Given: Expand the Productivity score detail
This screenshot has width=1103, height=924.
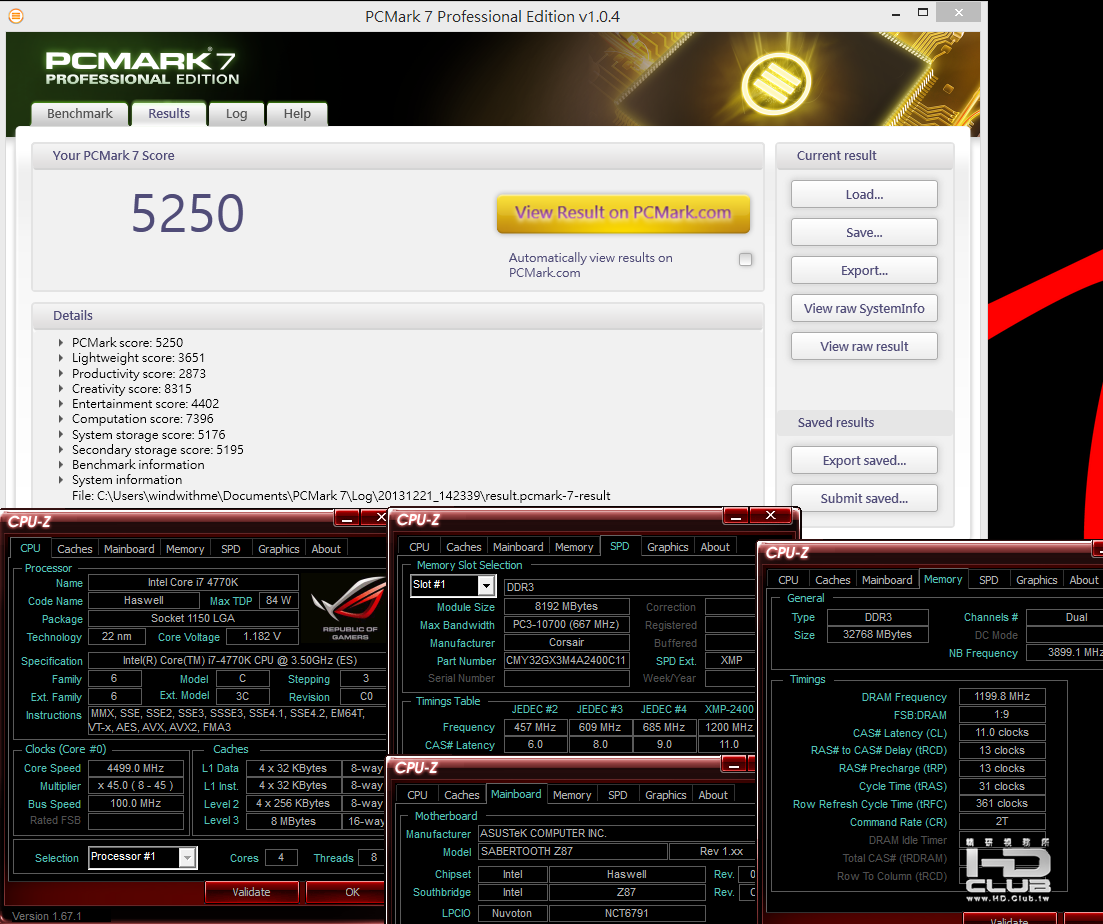Looking at the screenshot, I should pos(60,374).
